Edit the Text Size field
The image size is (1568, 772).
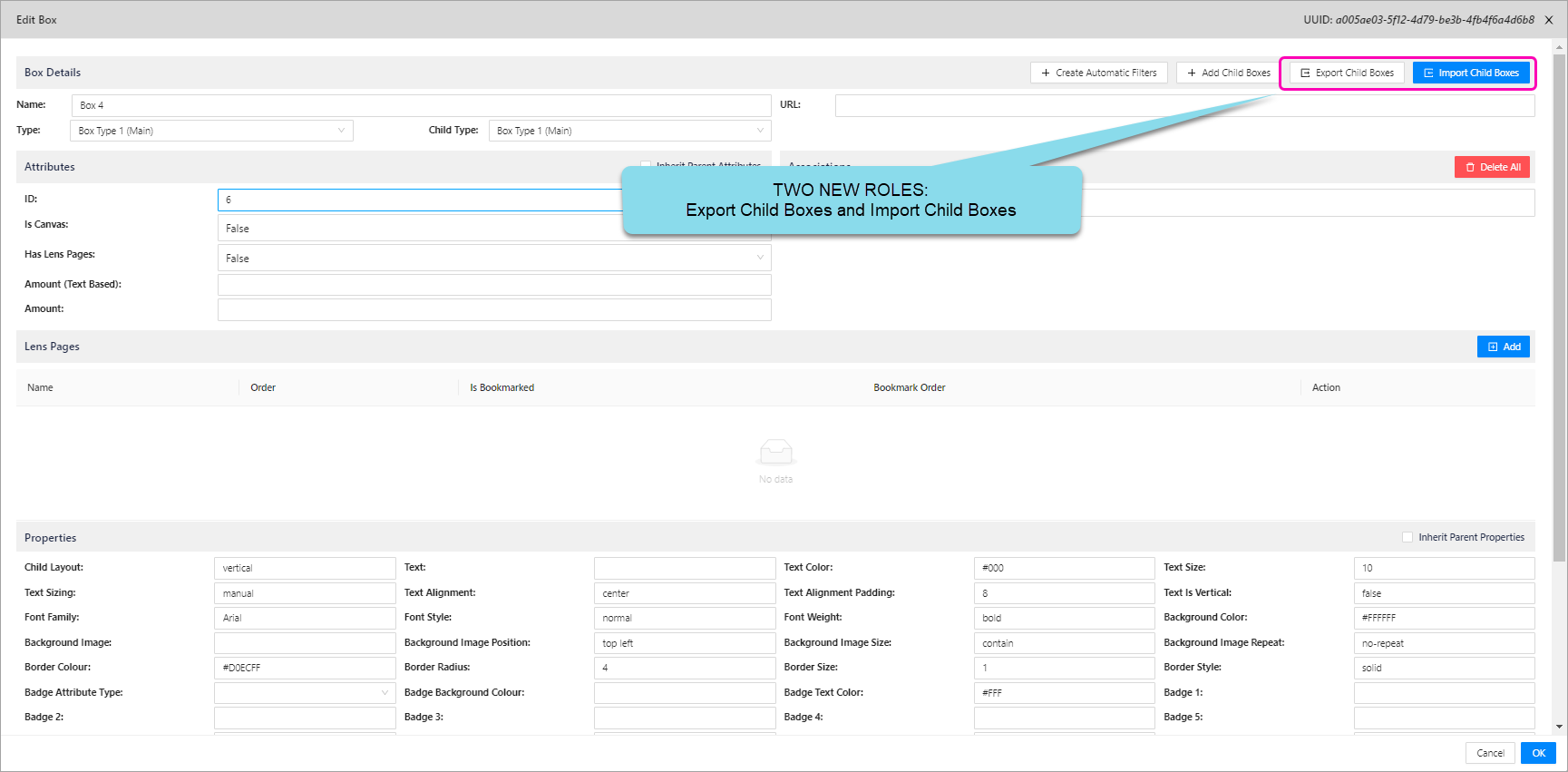[1445, 568]
